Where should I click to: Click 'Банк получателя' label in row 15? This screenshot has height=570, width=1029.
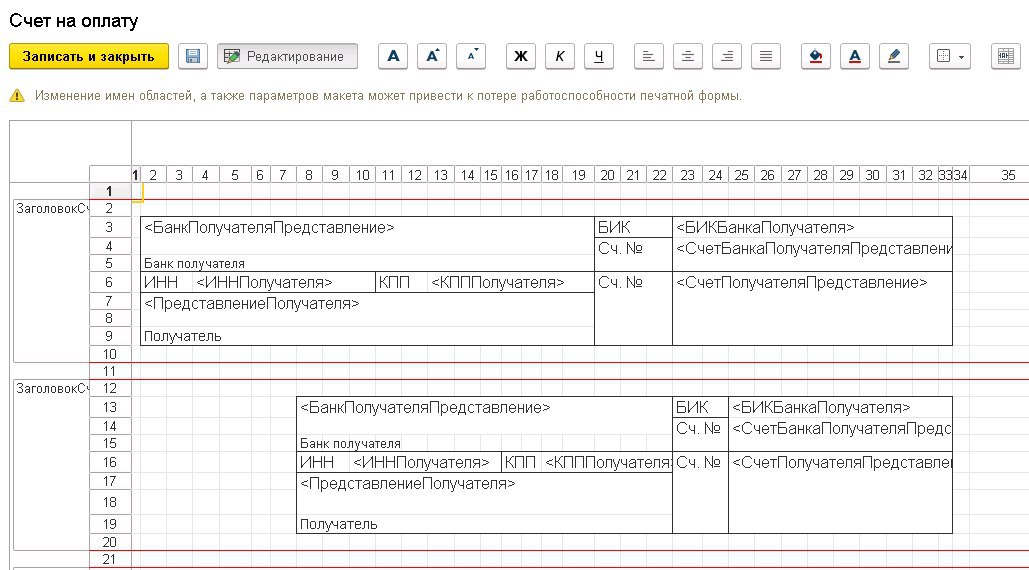point(350,443)
